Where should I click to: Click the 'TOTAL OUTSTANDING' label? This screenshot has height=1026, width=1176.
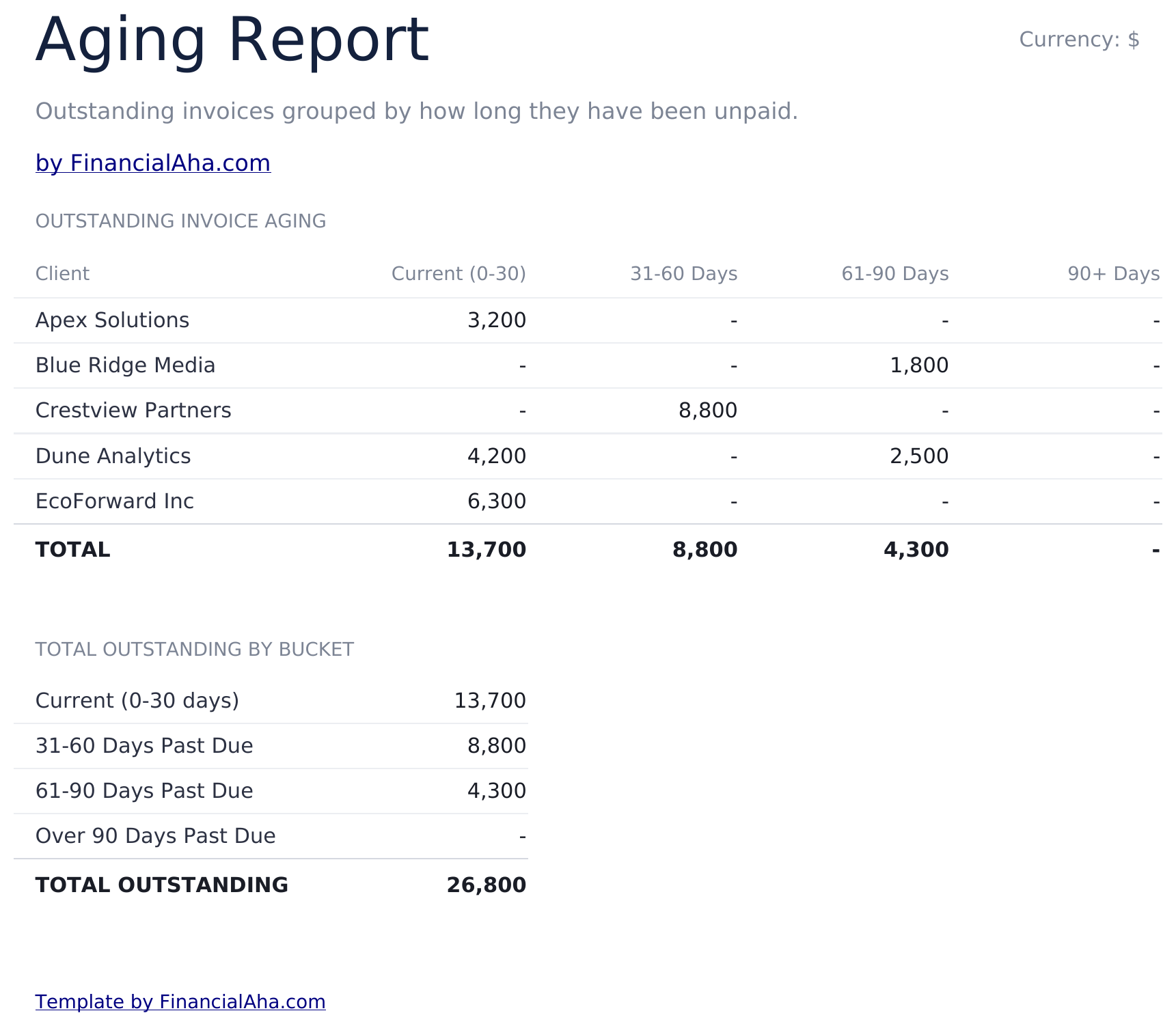click(162, 885)
